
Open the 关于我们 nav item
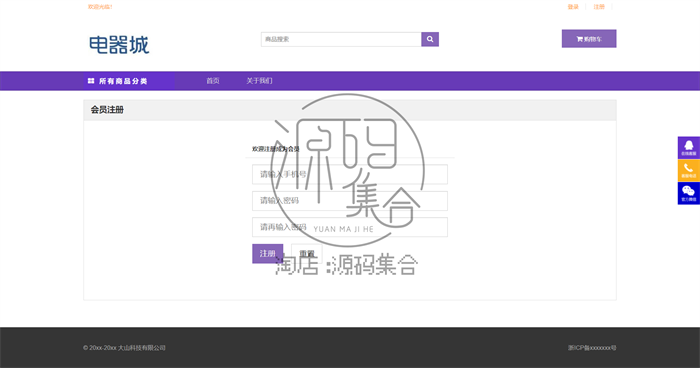click(x=259, y=81)
